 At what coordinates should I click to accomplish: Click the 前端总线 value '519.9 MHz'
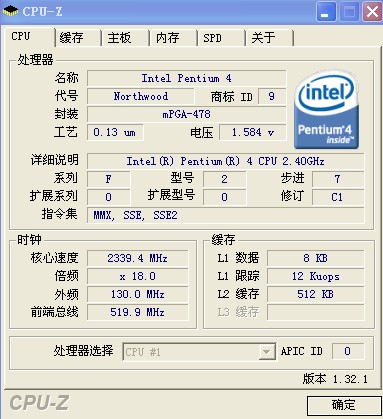tap(138, 312)
